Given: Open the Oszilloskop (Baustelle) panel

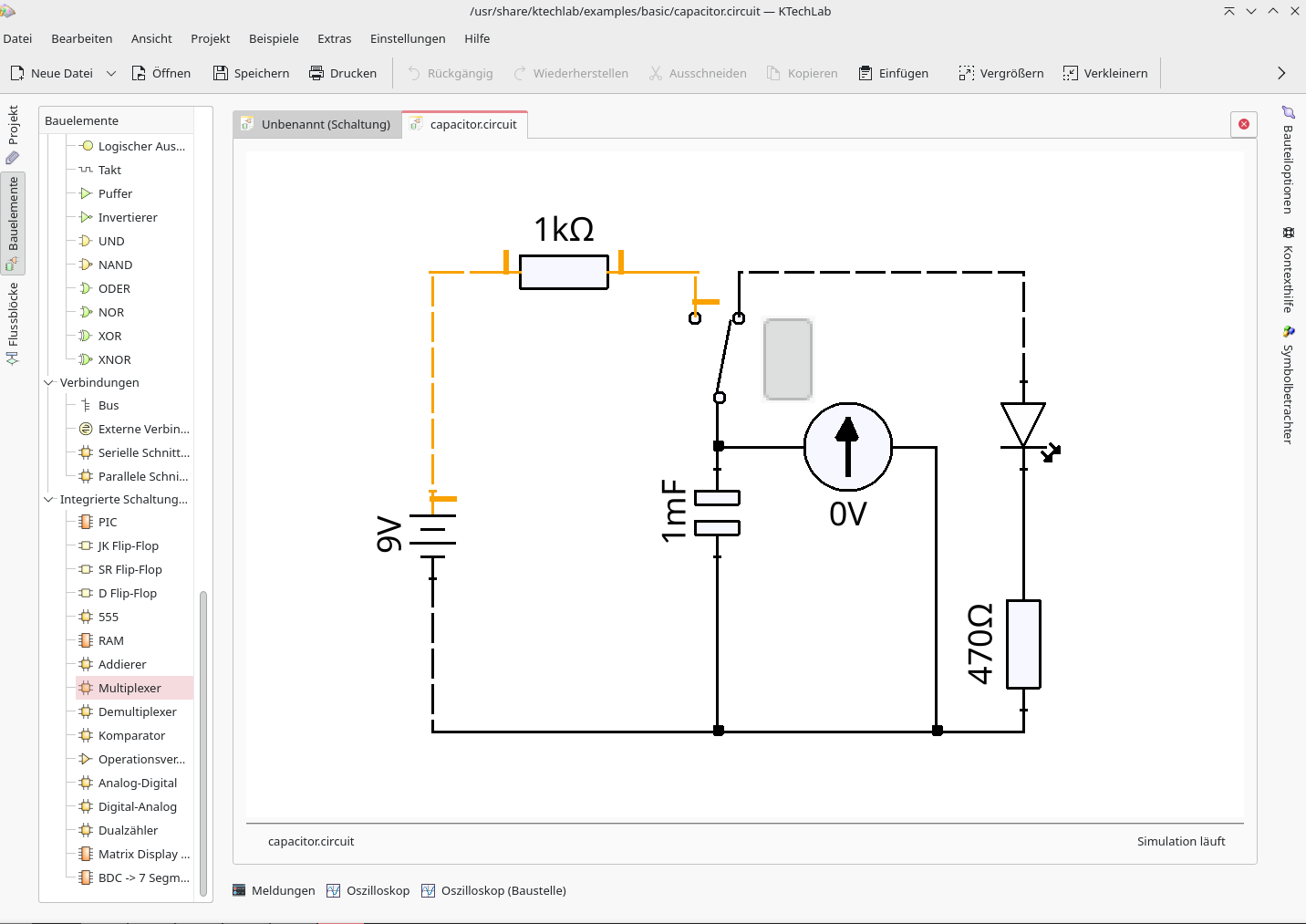Looking at the screenshot, I should [x=494, y=890].
